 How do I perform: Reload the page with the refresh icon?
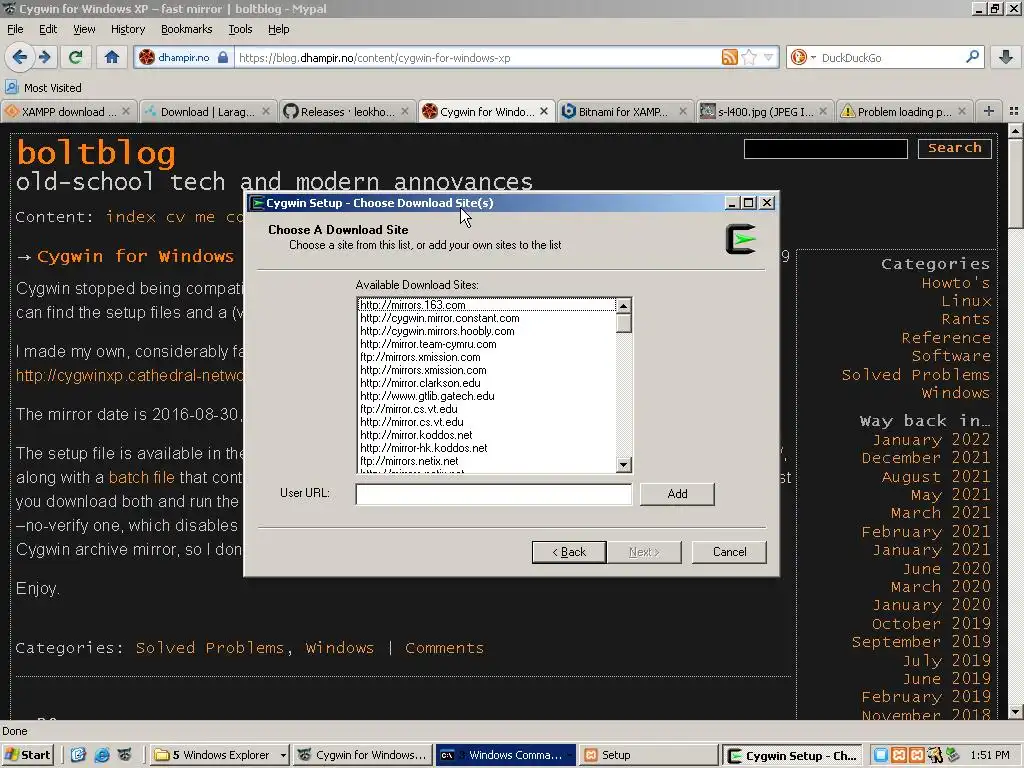coord(76,57)
